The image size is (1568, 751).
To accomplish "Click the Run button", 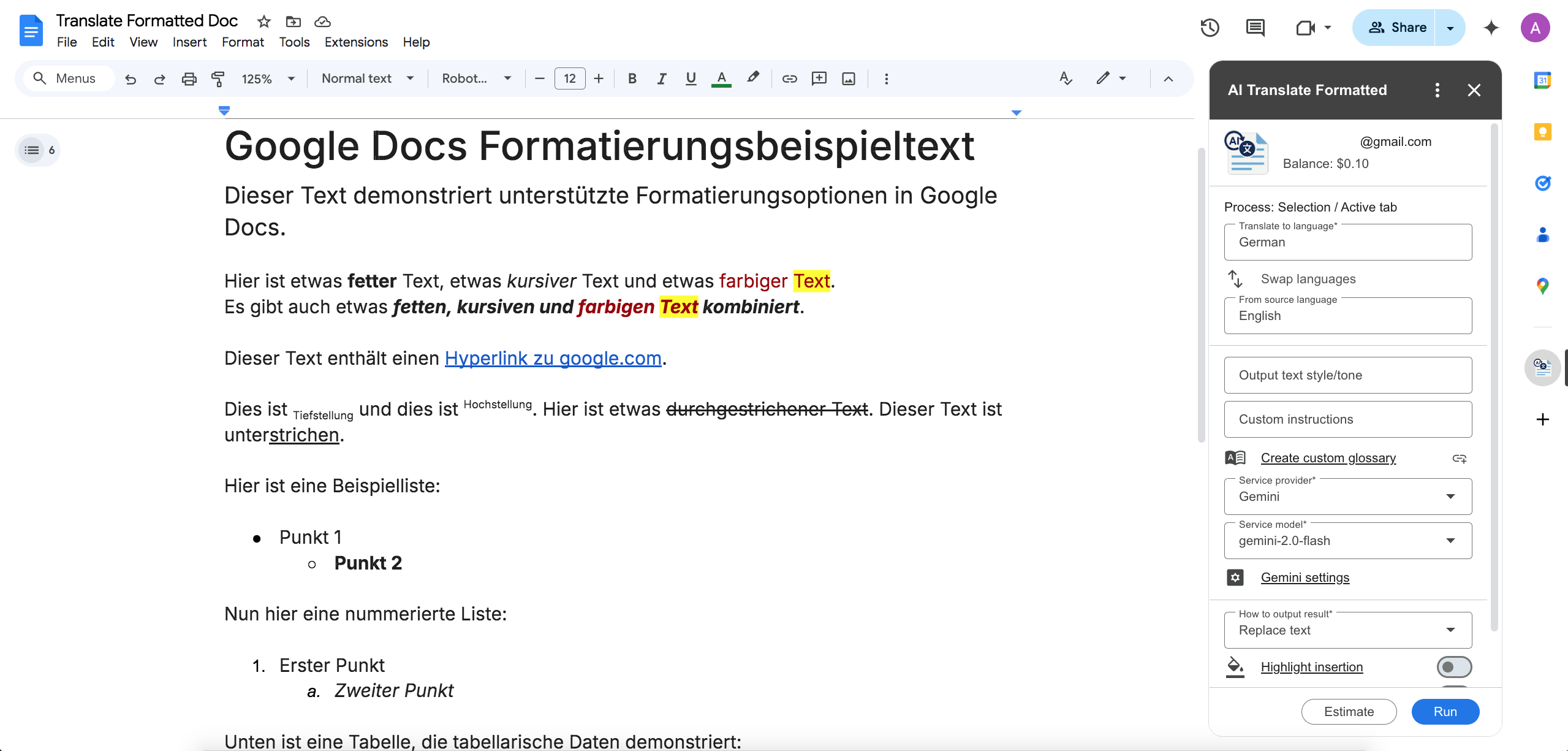I will pyautogui.click(x=1445, y=712).
